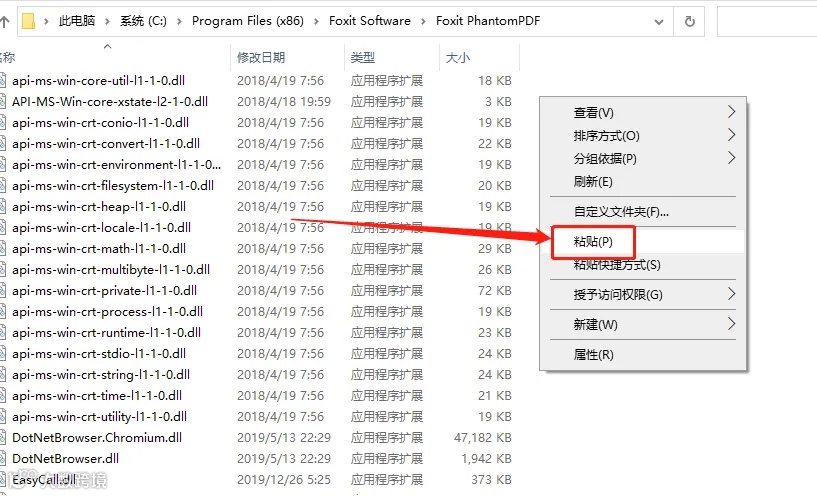This screenshot has width=817, height=496.
Task: Open 查看(V) submenu
Action: point(643,113)
